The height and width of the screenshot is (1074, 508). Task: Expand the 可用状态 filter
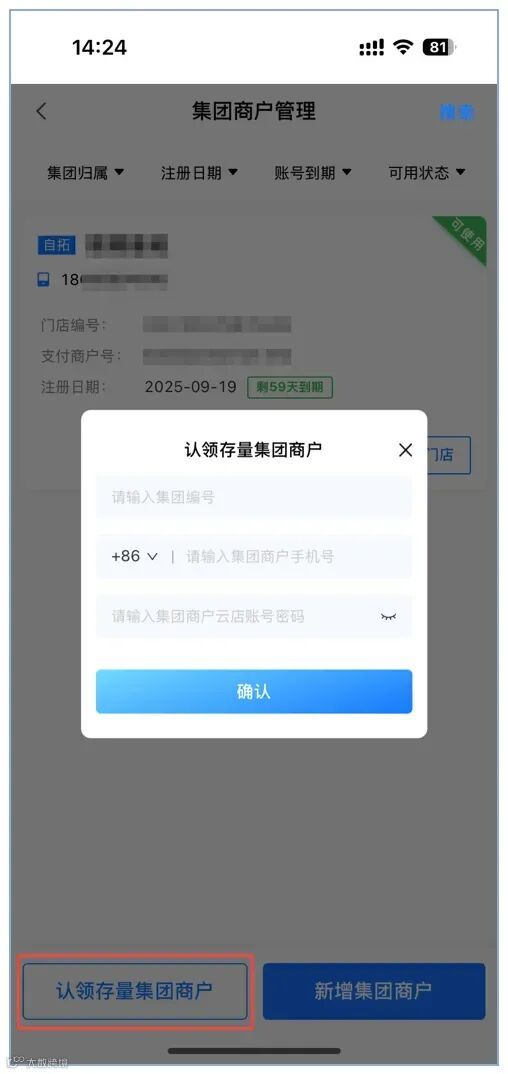427,173
